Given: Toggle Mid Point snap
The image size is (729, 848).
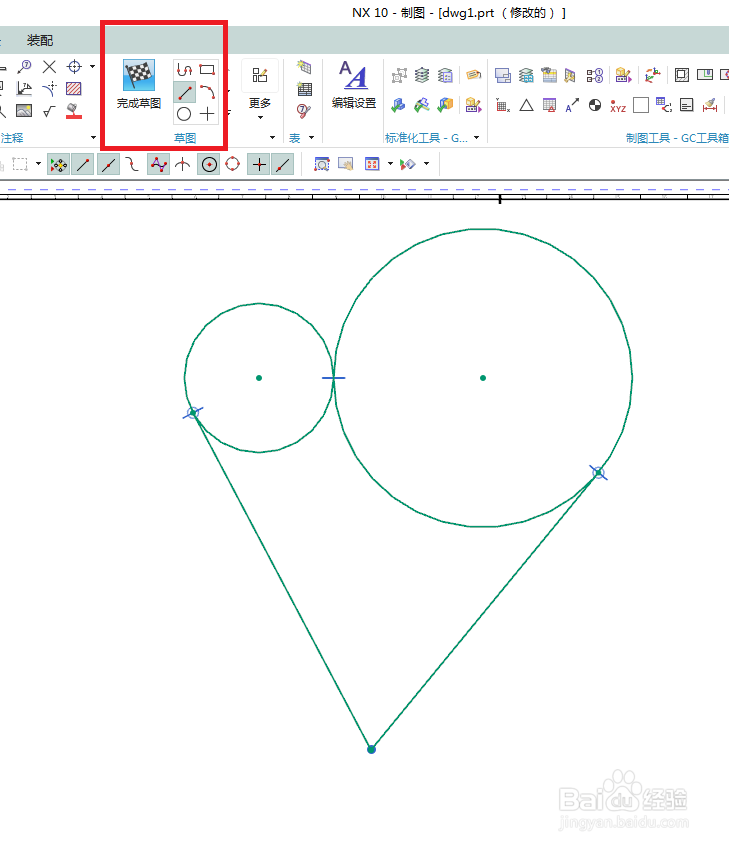Looking at the screenshot, I should tap(108, 164).
